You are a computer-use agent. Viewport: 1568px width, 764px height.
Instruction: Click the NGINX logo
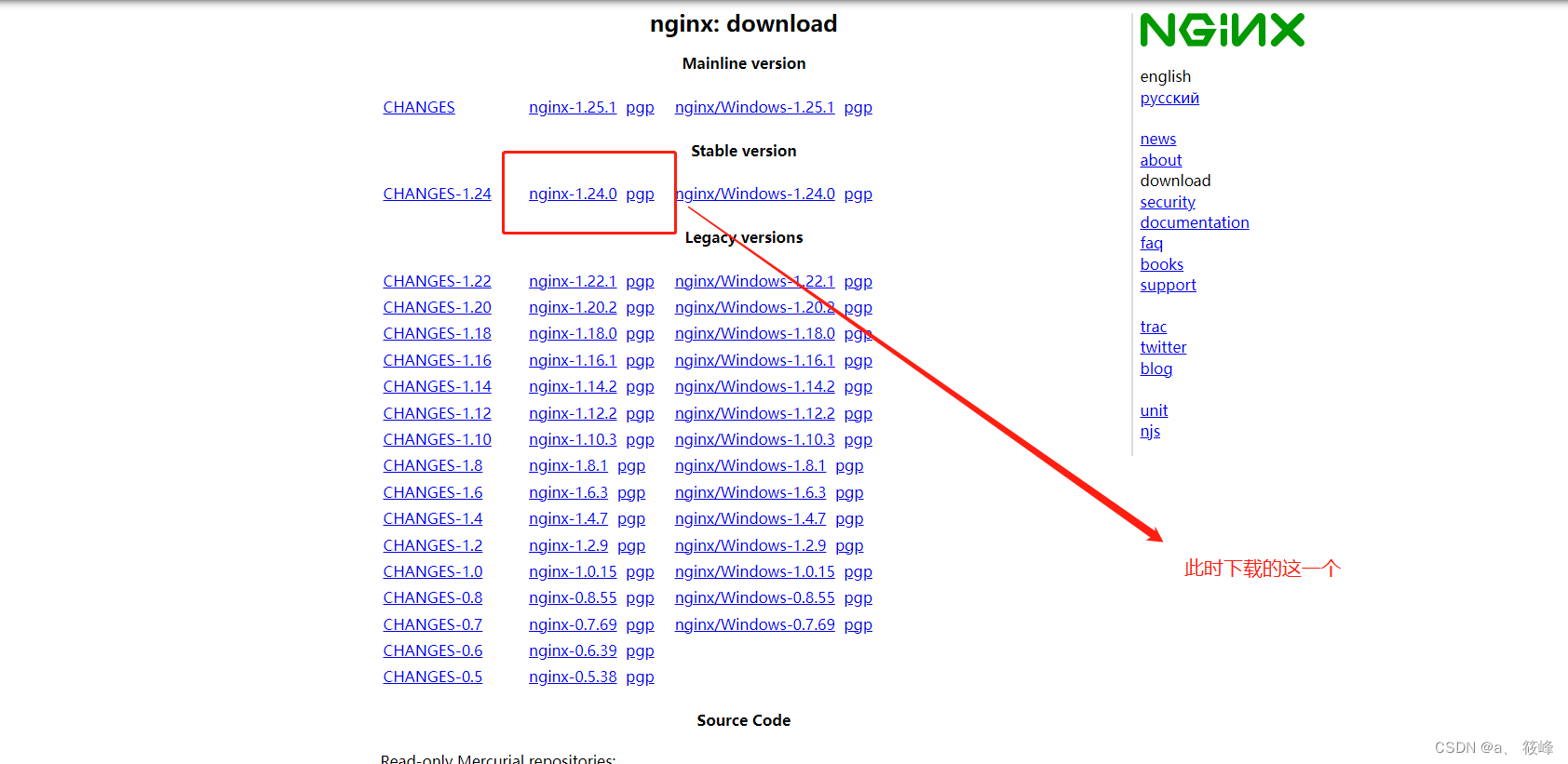point(1223,30)
